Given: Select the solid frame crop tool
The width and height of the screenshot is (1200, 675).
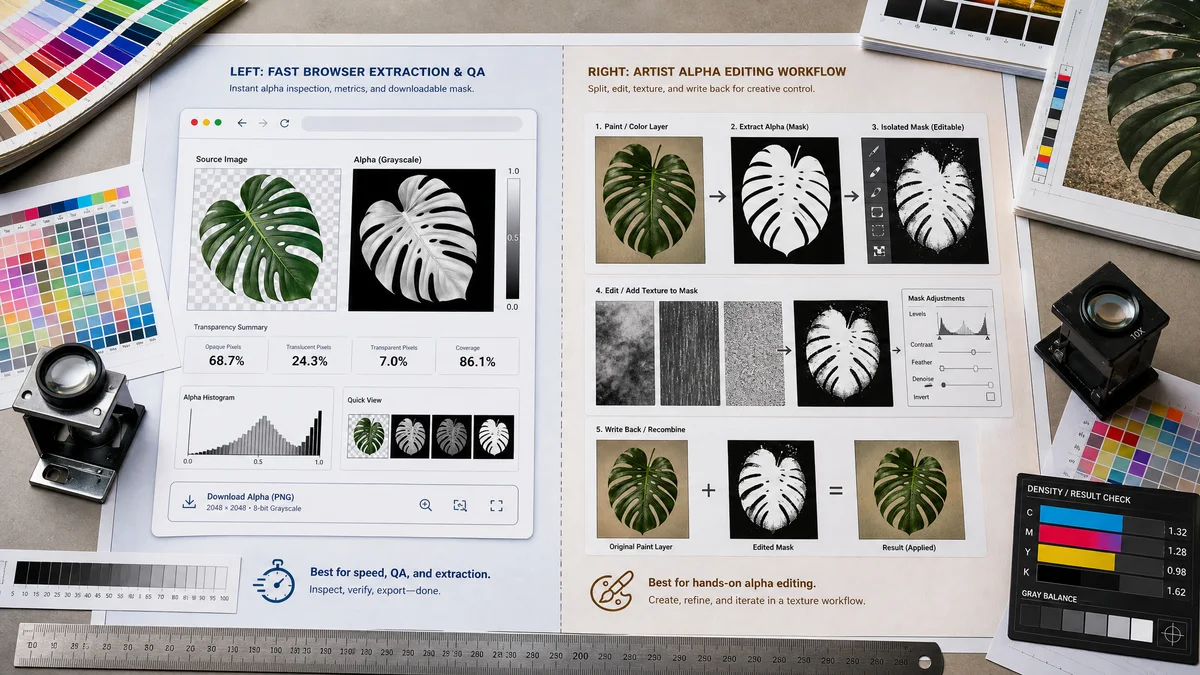Looking at the screenshot, I should pos(876,211).
